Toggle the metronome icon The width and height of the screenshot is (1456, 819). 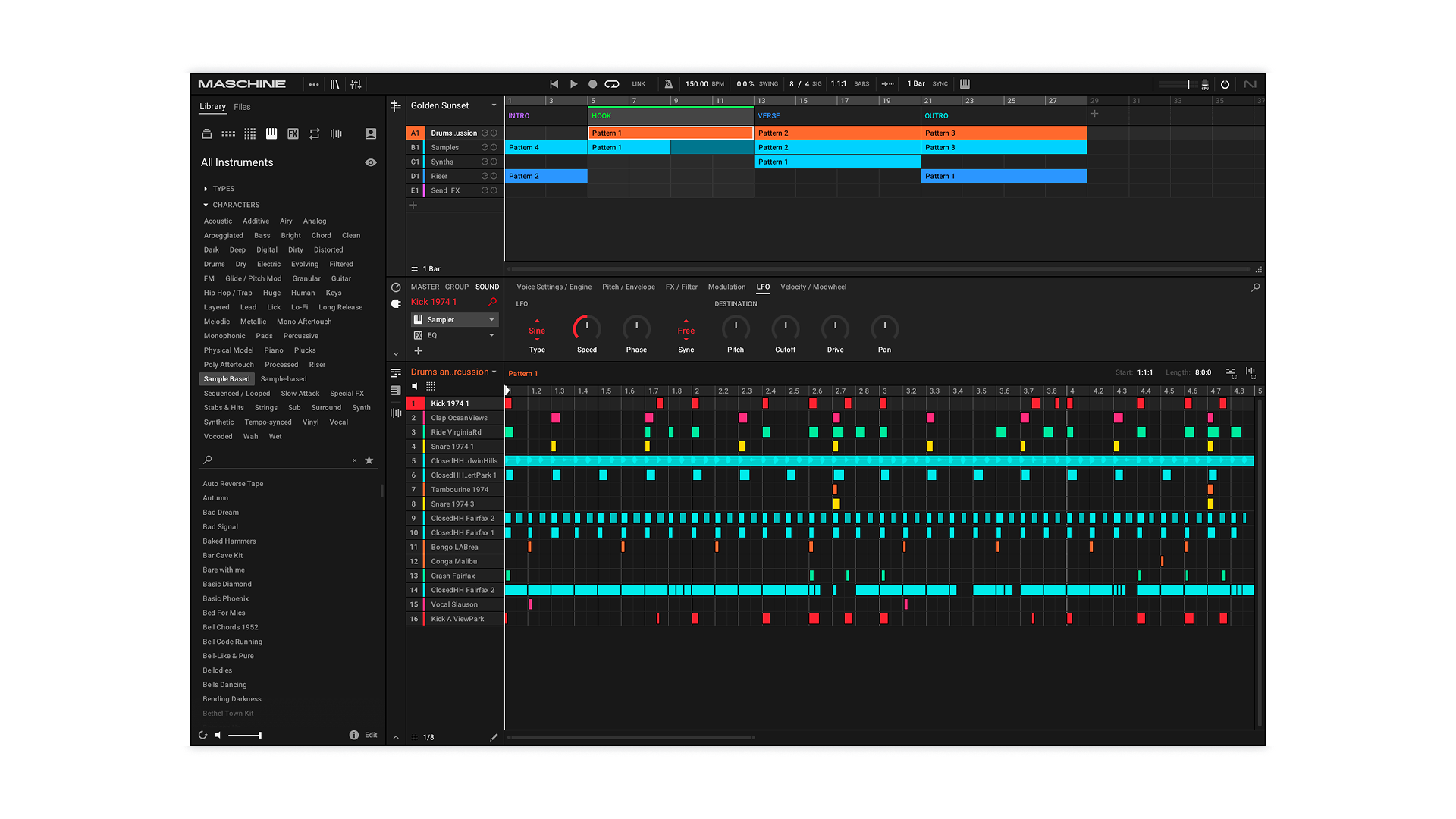668,84
